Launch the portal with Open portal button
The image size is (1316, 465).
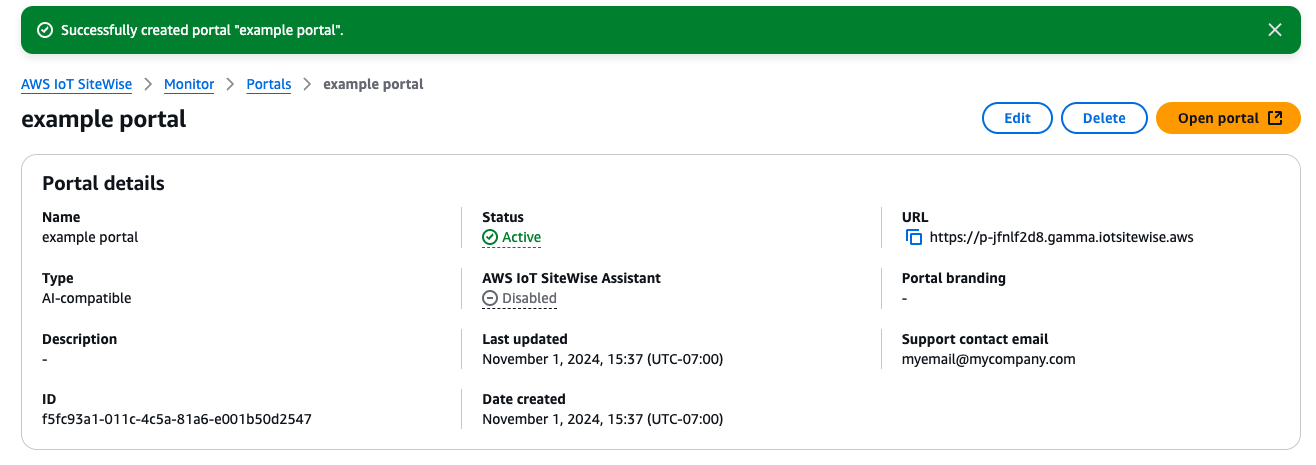tap(1218, 118)
